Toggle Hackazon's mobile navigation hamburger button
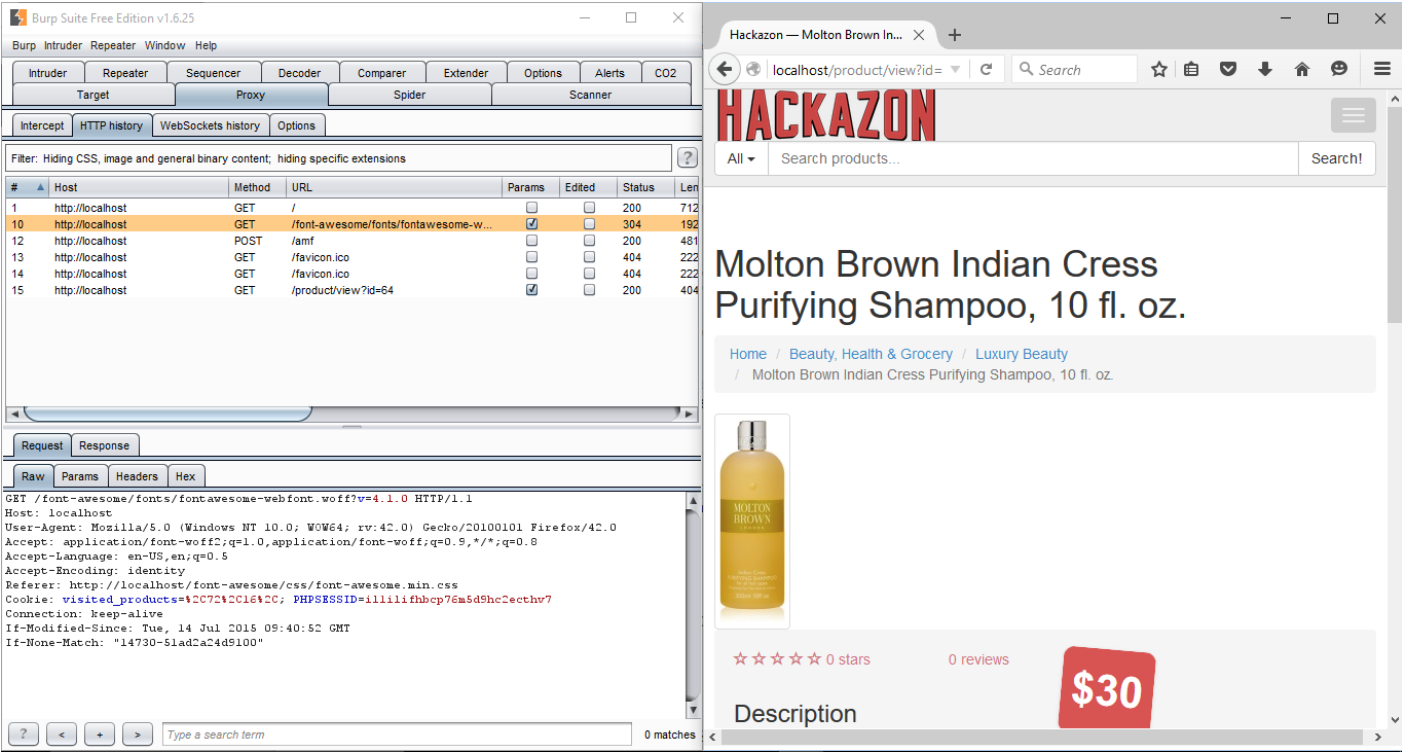Image resolution: width=1402 pixels, height=756 pixels. pyautogui.click(x=1353, y=115)
